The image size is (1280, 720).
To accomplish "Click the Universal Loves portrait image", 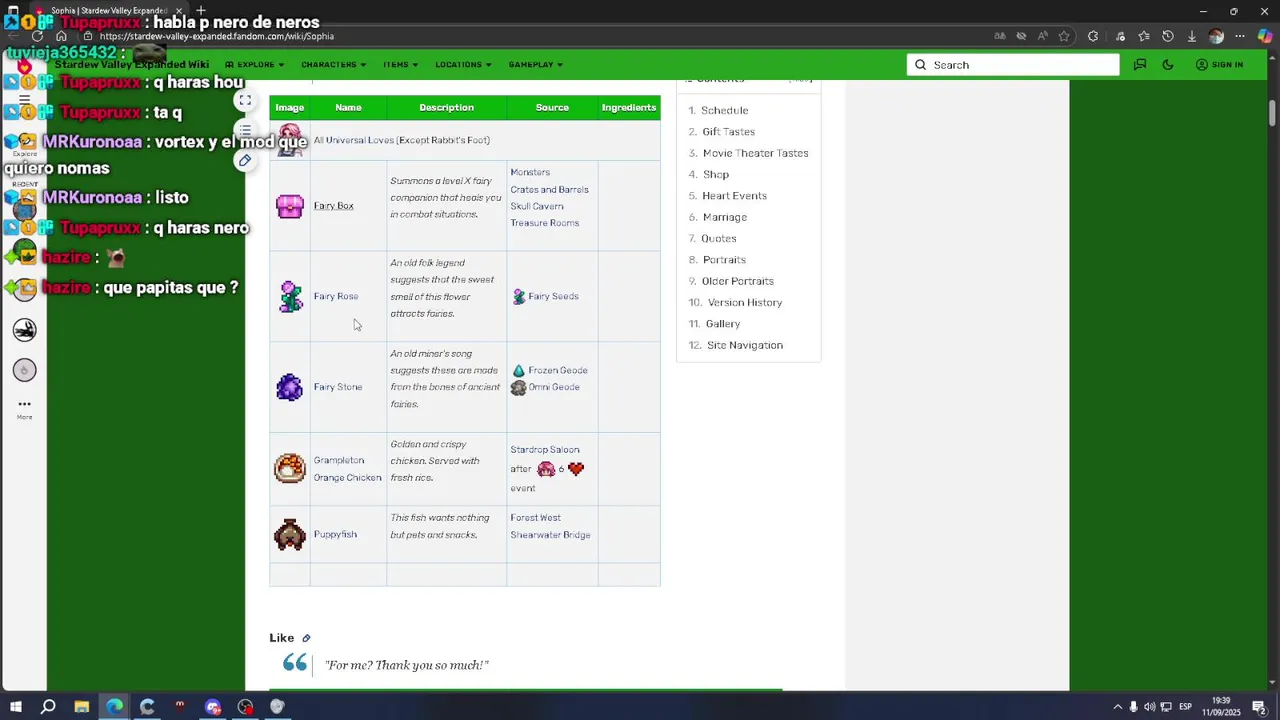I will pos(290,140).
